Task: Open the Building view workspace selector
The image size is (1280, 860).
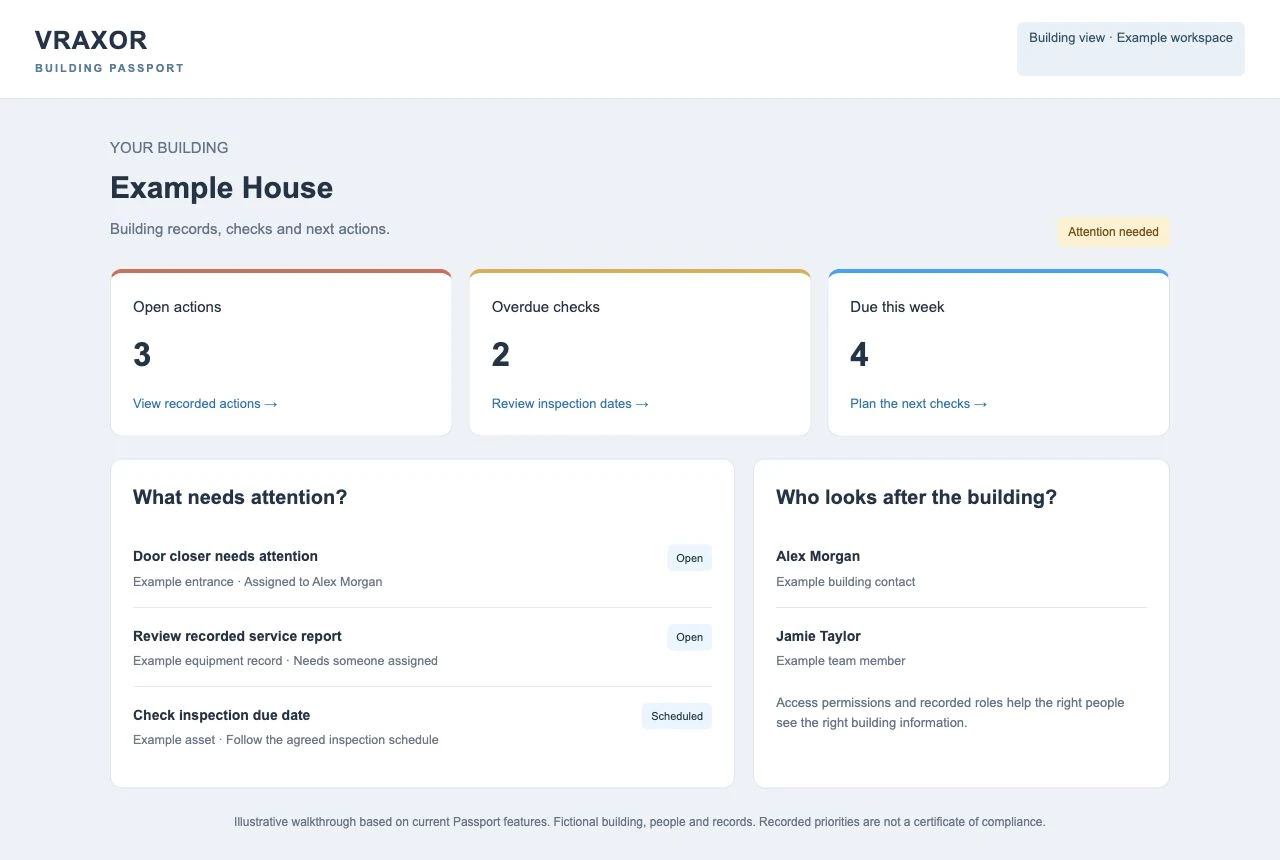Action: tap(1131, 49)
